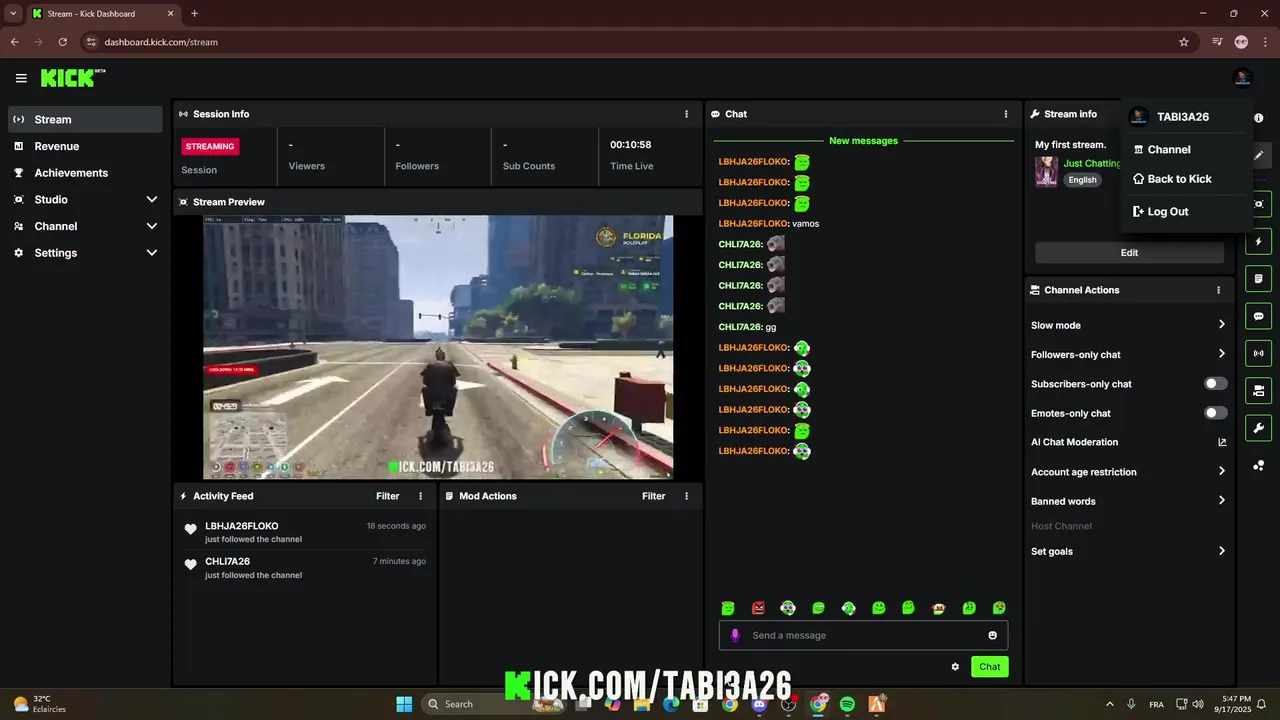Reload the page in Chrome
Screen dimensions: 1280x720
63,42
